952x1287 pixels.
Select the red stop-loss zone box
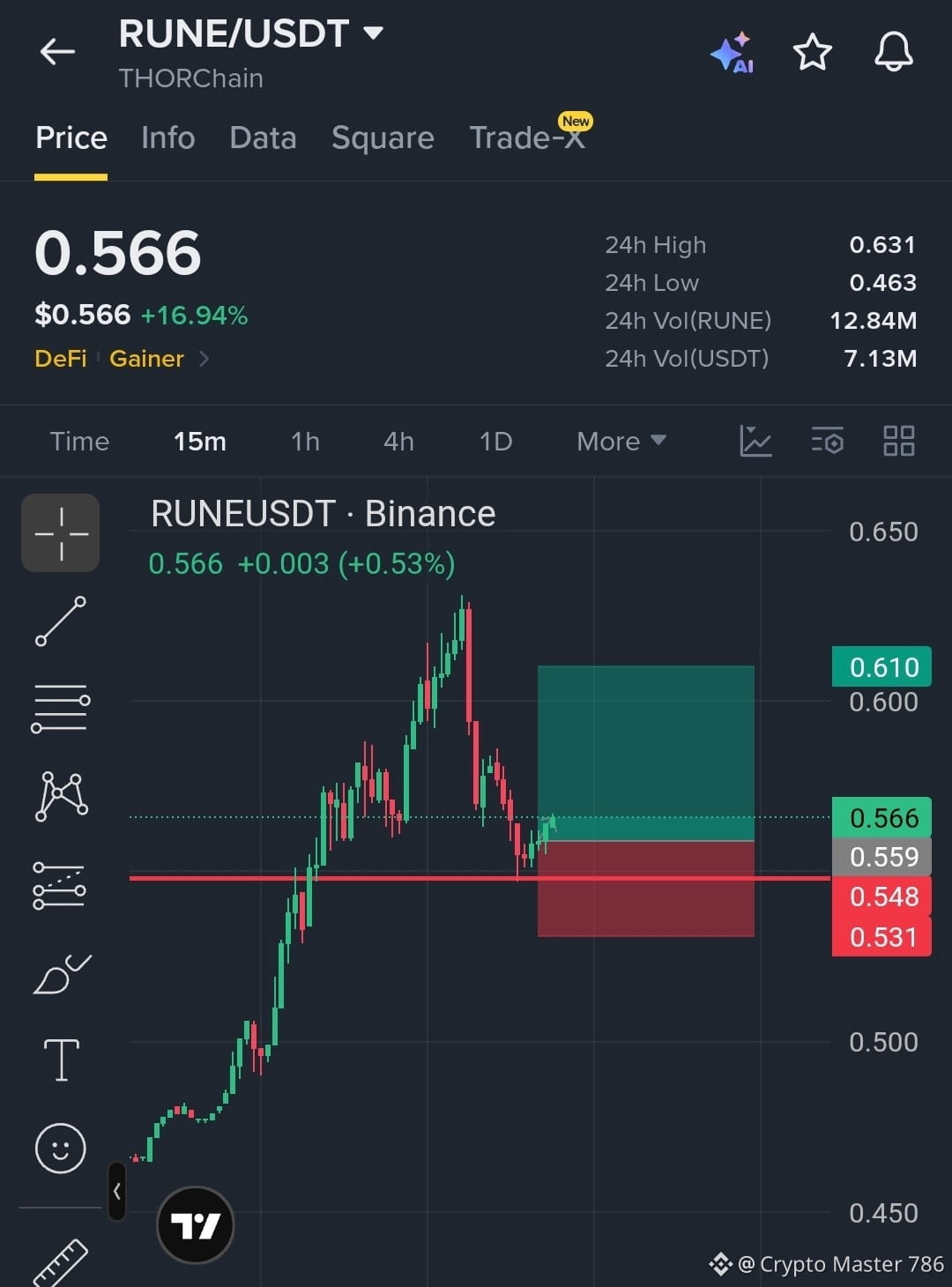coord(646,889)
